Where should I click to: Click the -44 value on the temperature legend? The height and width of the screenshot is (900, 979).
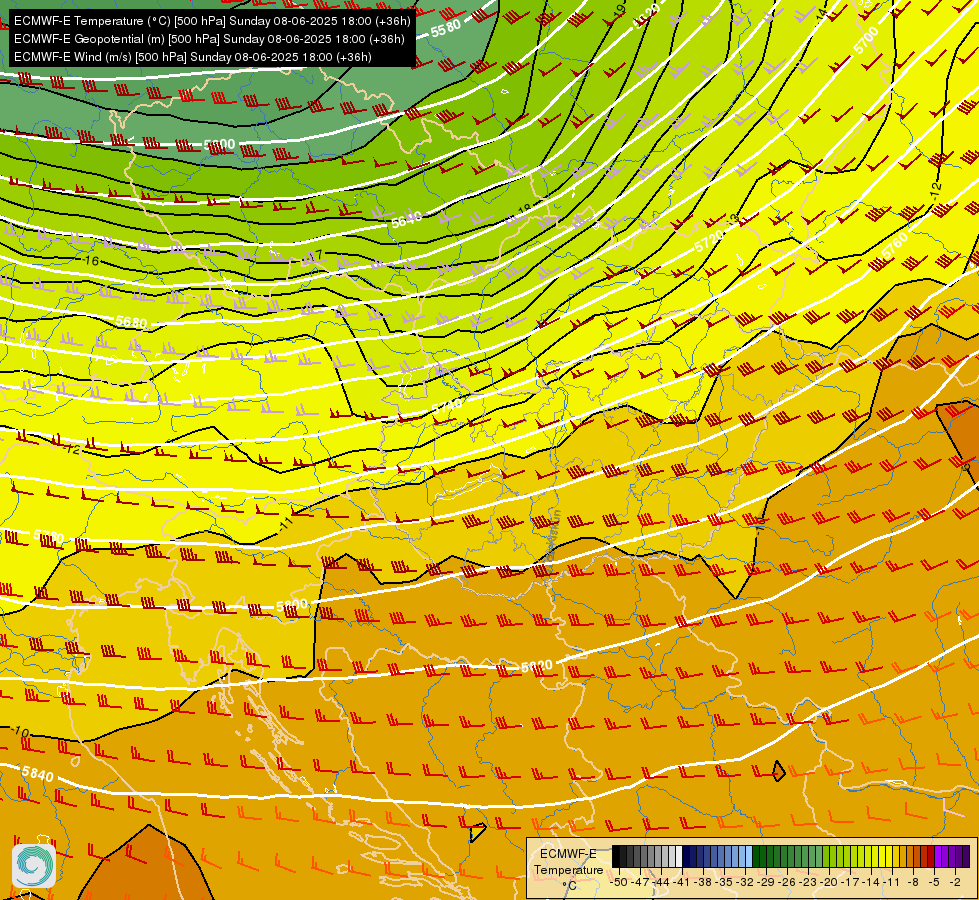coord(661,882)
